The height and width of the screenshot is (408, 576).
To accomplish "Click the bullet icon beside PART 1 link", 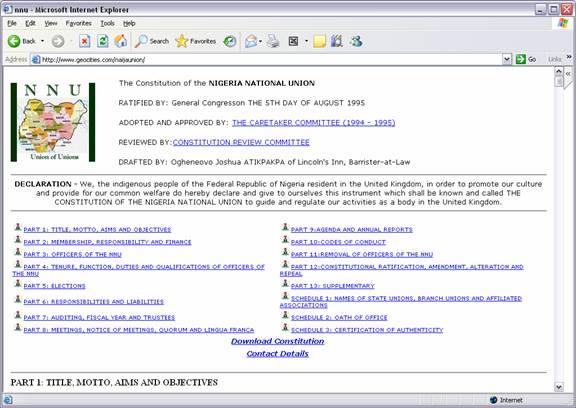I will click(18, 227).
